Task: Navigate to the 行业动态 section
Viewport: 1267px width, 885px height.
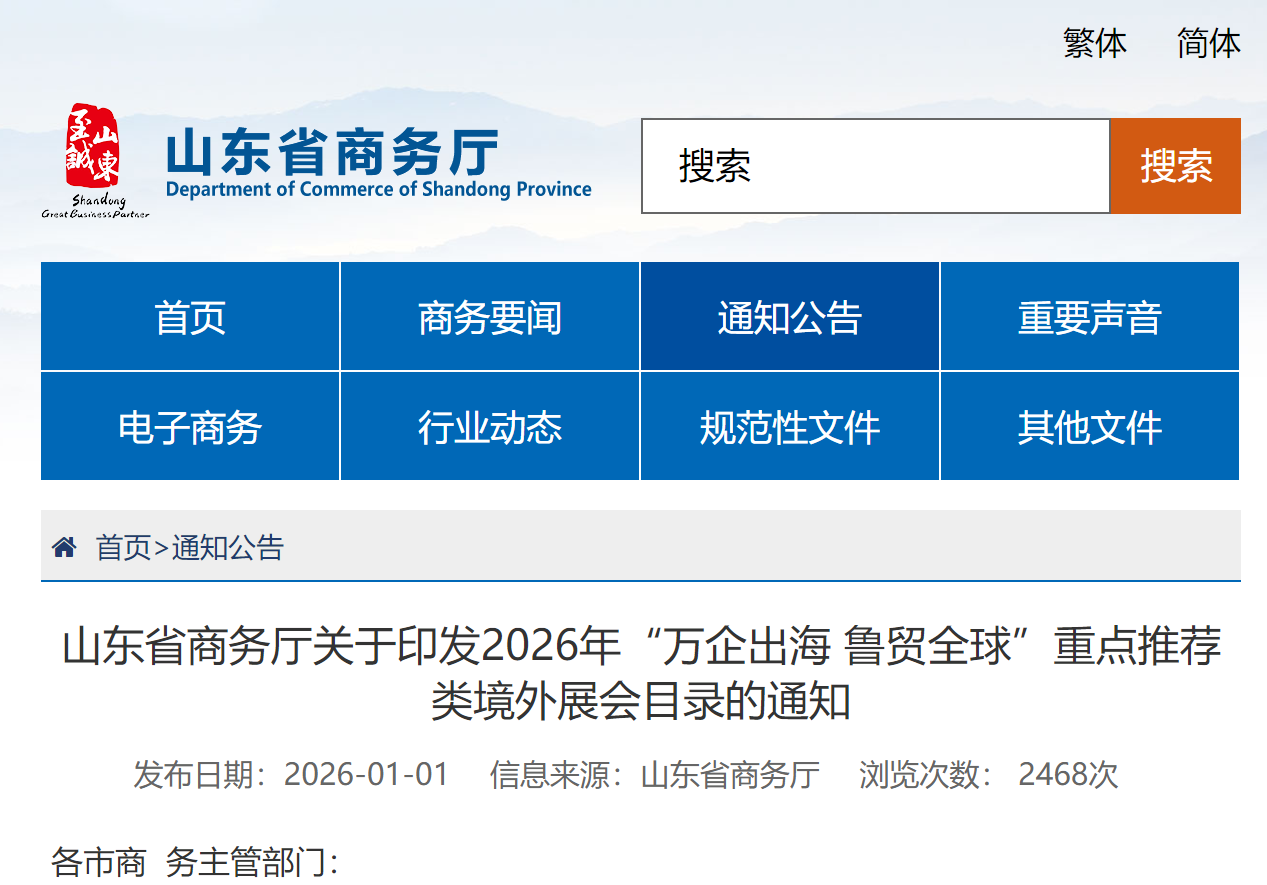Action: point(490,427)
